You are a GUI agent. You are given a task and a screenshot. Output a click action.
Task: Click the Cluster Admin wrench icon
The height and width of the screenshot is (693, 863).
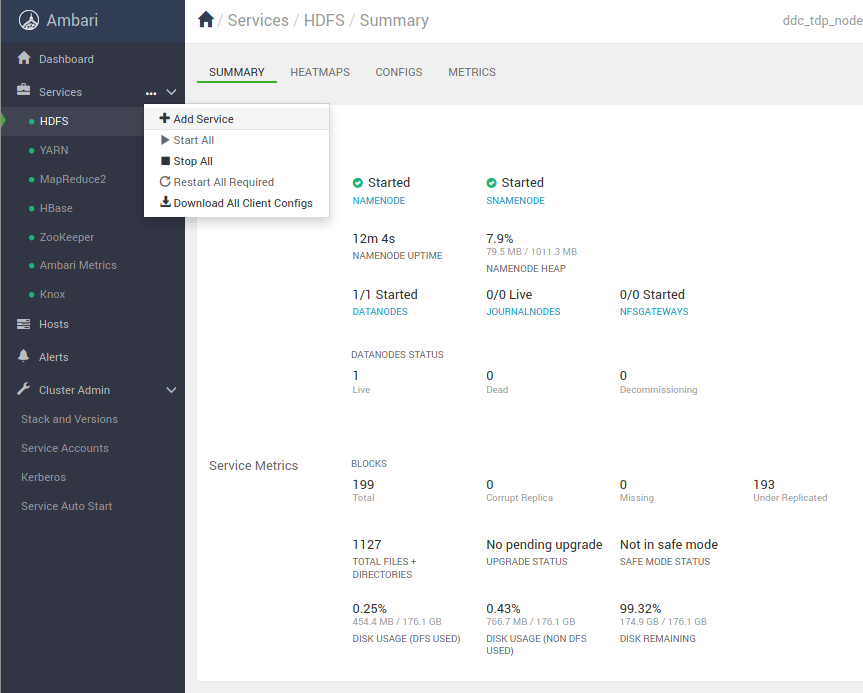point(24,390)
